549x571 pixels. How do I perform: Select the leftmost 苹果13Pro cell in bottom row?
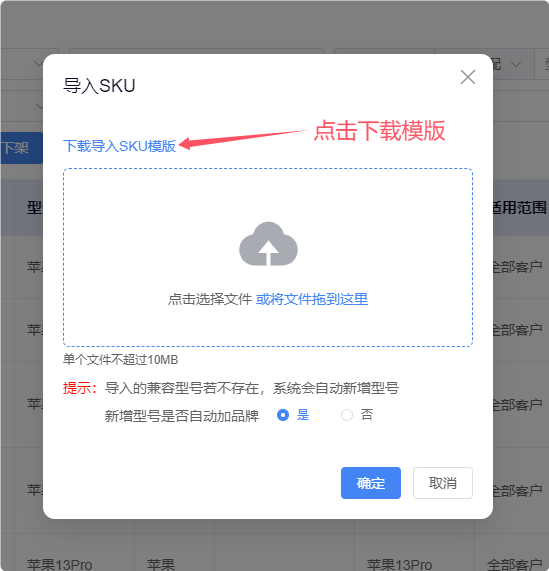[x=59, y=564]
